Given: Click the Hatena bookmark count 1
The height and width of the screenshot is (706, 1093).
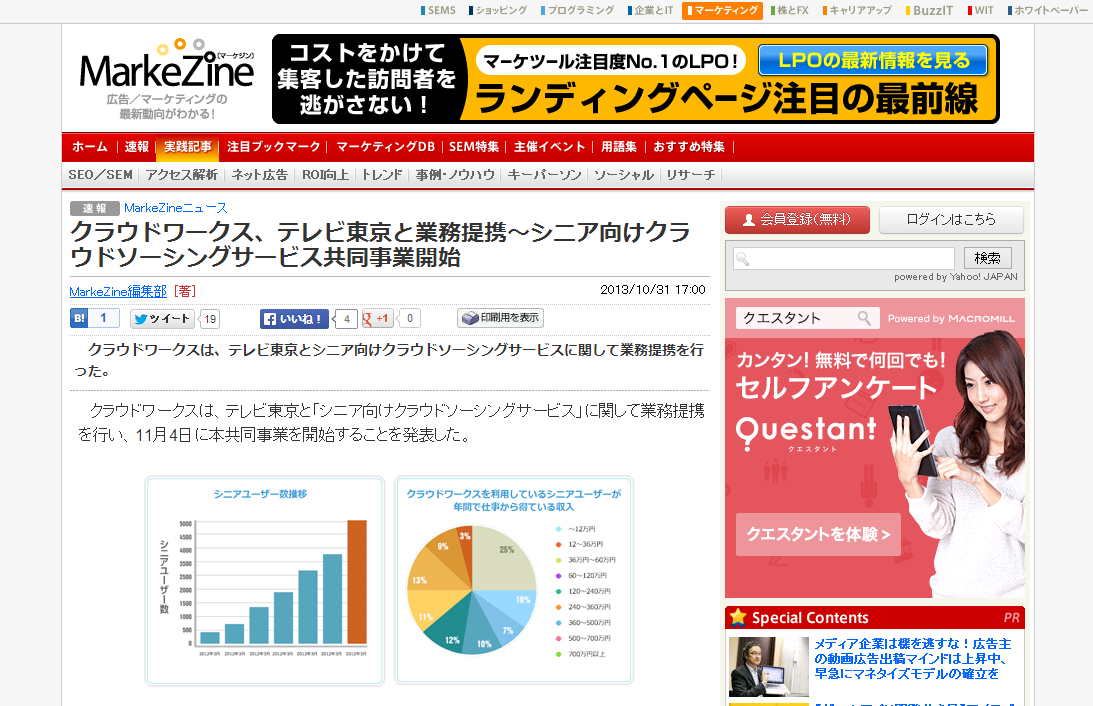Looking at the screenshot, I should [x=103, y=319].
